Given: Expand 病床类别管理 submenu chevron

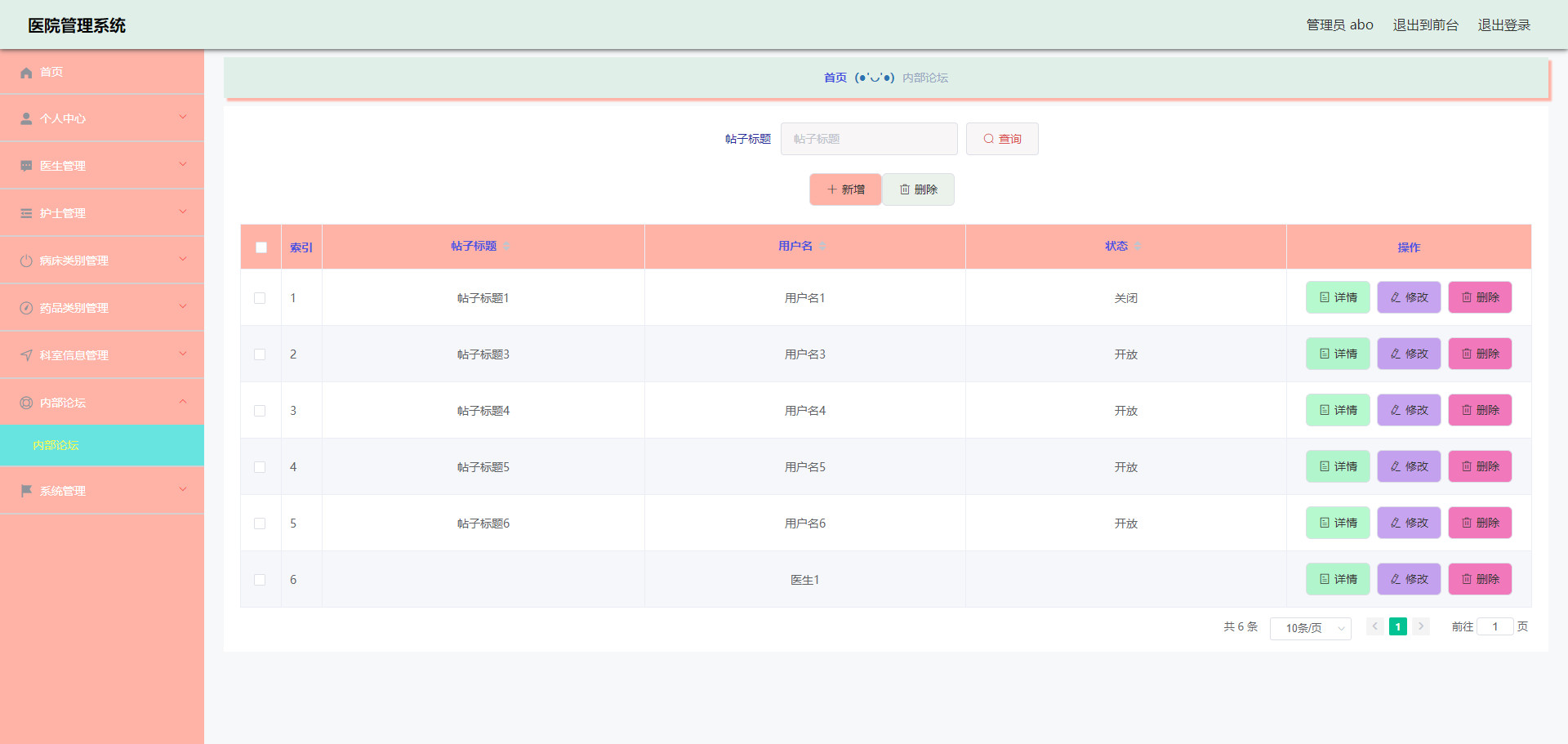Looking at the screenshot, I should pyautogui.click(x=183, y=259).
